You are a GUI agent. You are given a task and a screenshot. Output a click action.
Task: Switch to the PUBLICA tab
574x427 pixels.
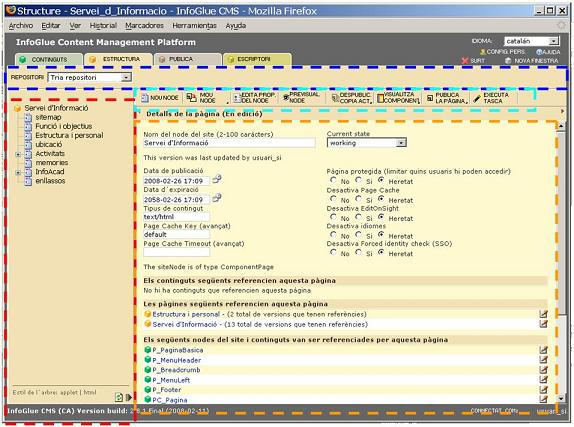188,59
